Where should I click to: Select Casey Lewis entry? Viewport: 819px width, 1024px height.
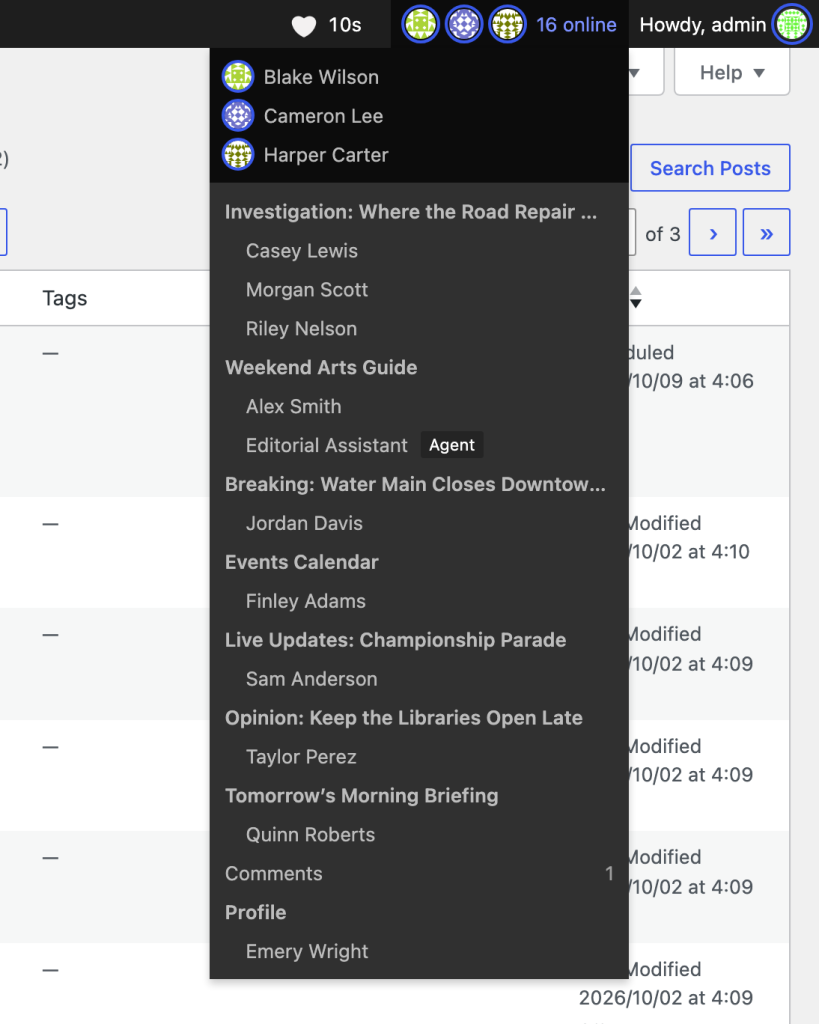[302, 251]
